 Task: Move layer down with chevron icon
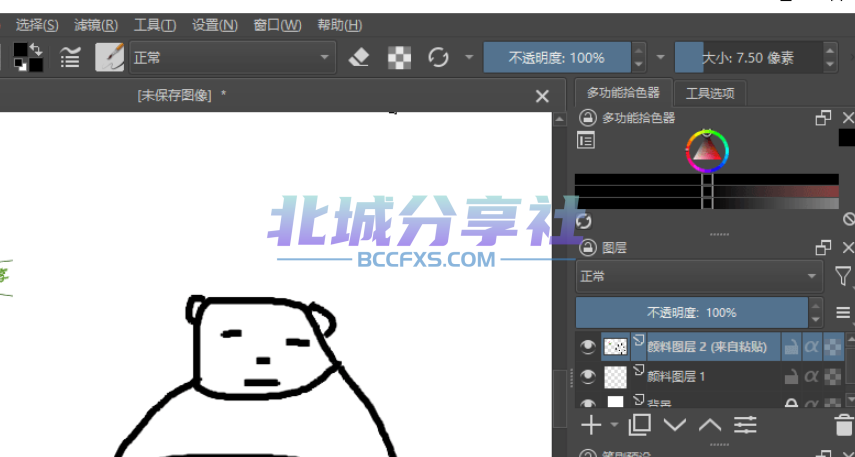pos(675,425)
